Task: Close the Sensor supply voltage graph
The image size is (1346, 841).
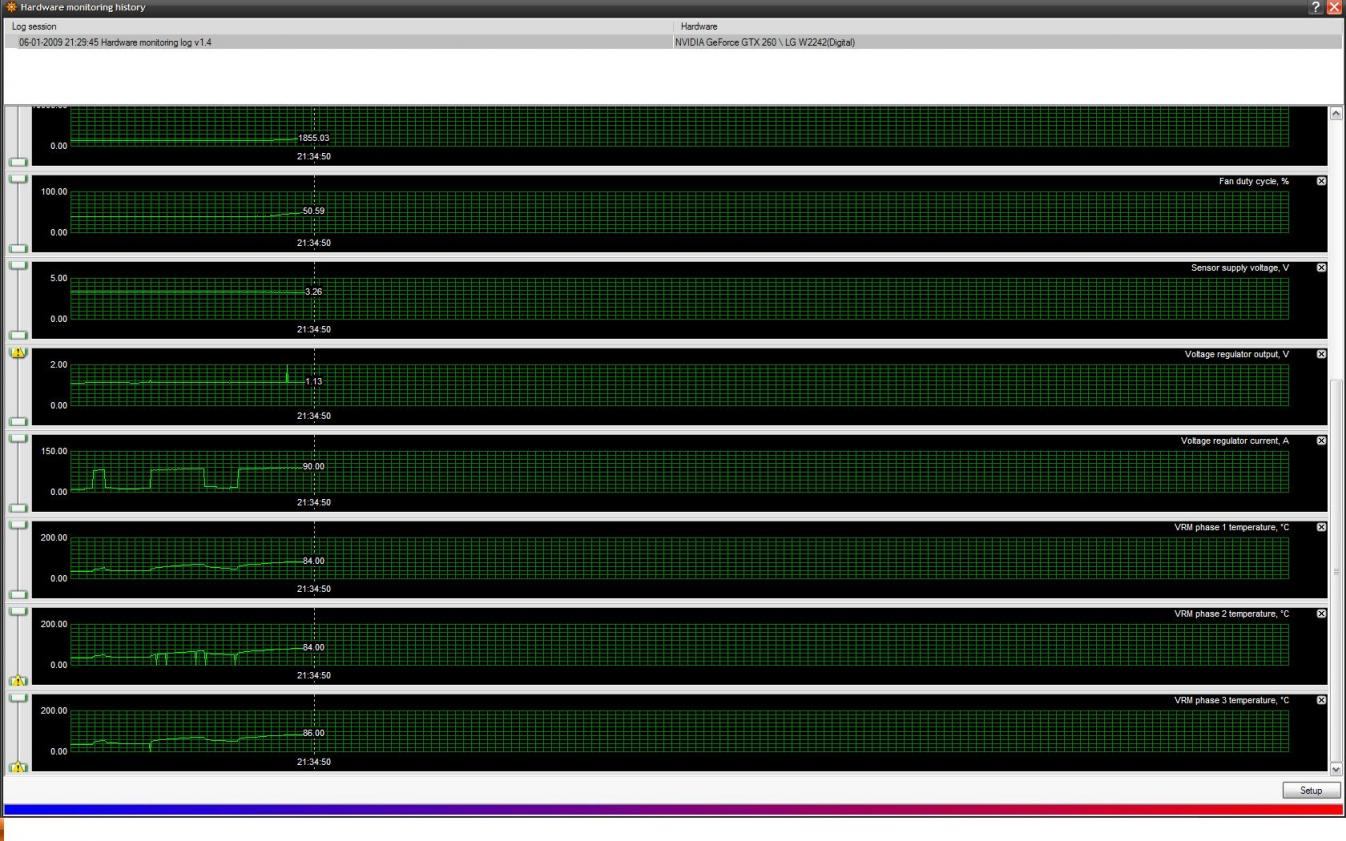Action: (x=1321, y=268)
